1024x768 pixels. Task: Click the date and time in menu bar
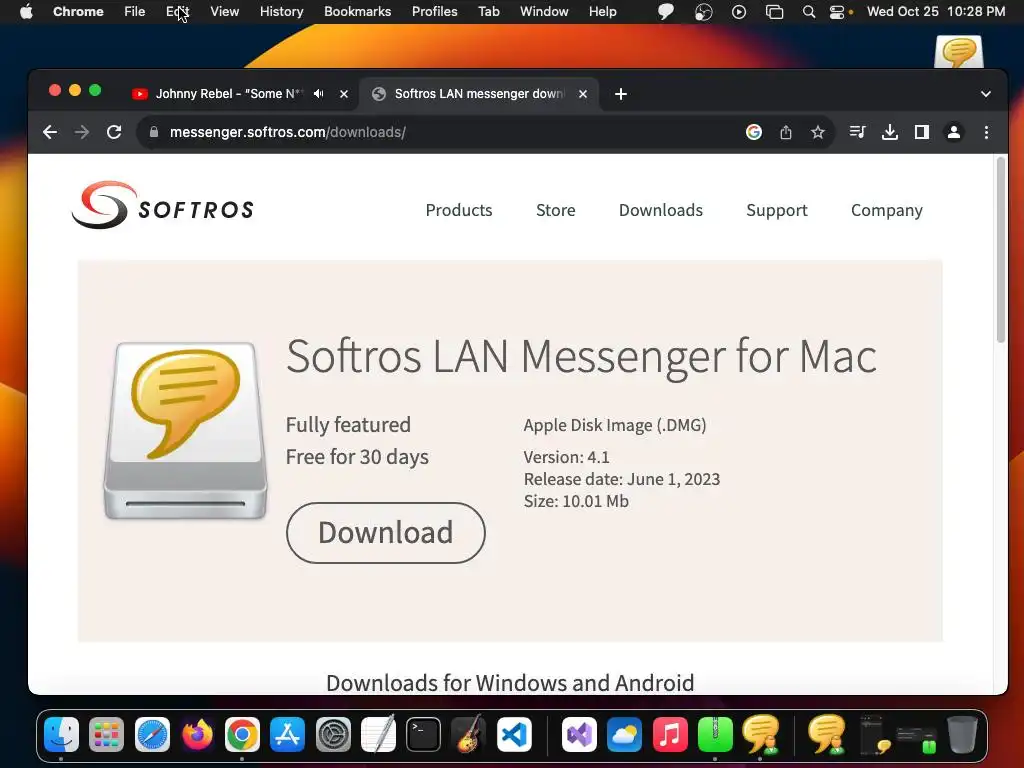[x=936, y=12]
